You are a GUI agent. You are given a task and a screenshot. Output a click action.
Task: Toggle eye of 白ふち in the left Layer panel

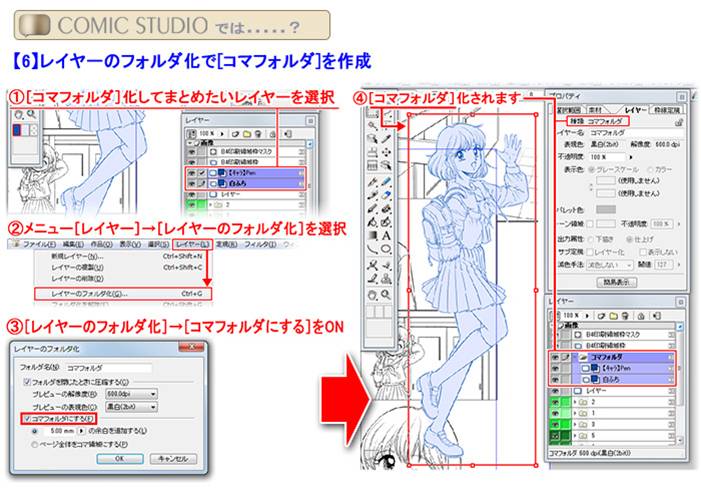(x=191, y=183)
